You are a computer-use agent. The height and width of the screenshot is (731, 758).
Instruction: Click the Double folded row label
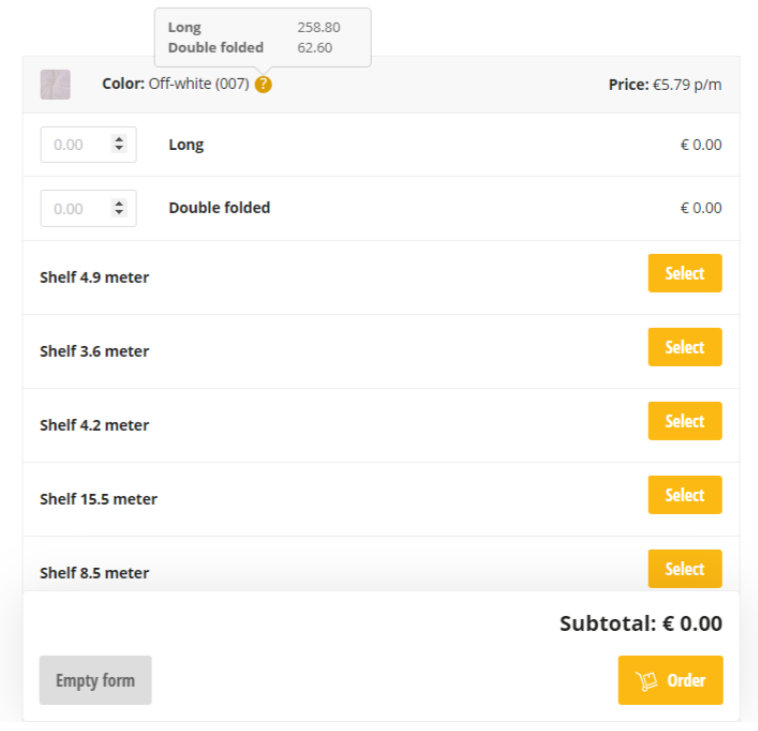coord(219,208)
